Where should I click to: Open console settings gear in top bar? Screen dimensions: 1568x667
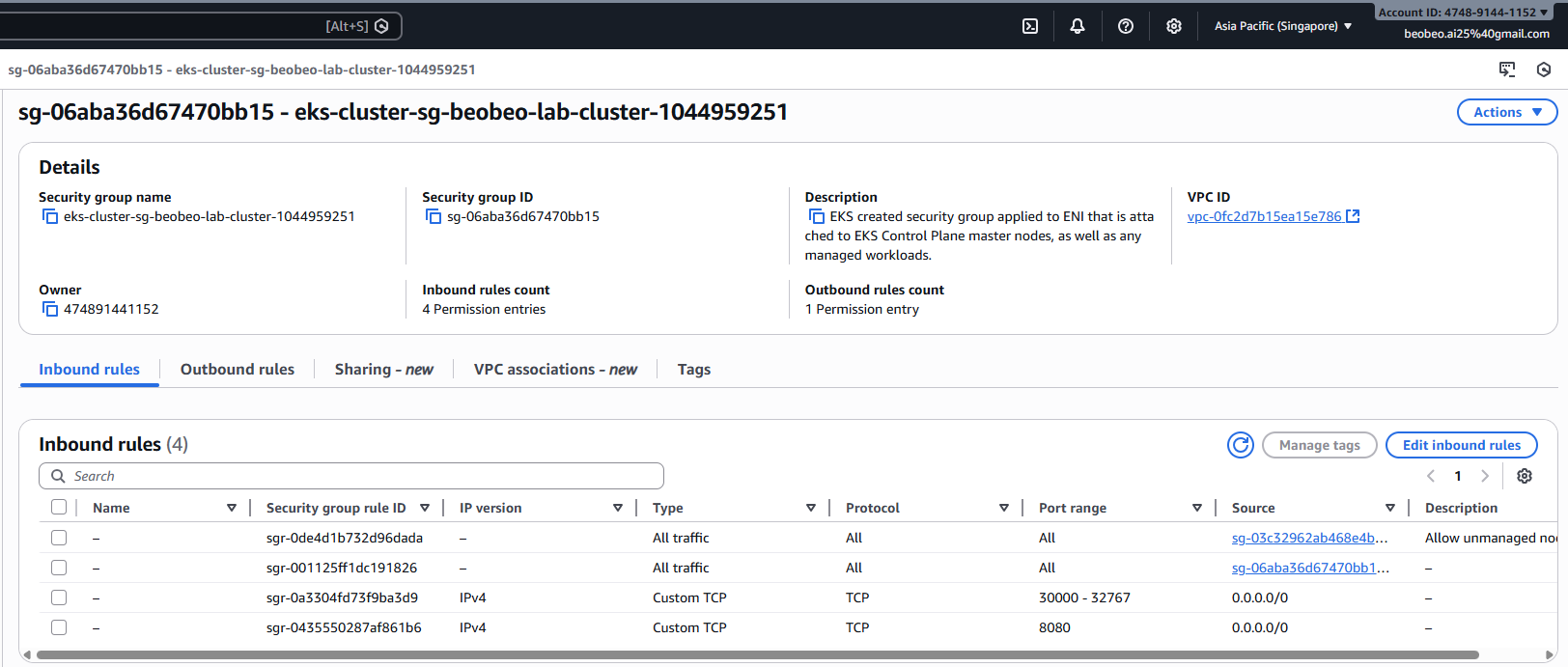[1174, 26]
